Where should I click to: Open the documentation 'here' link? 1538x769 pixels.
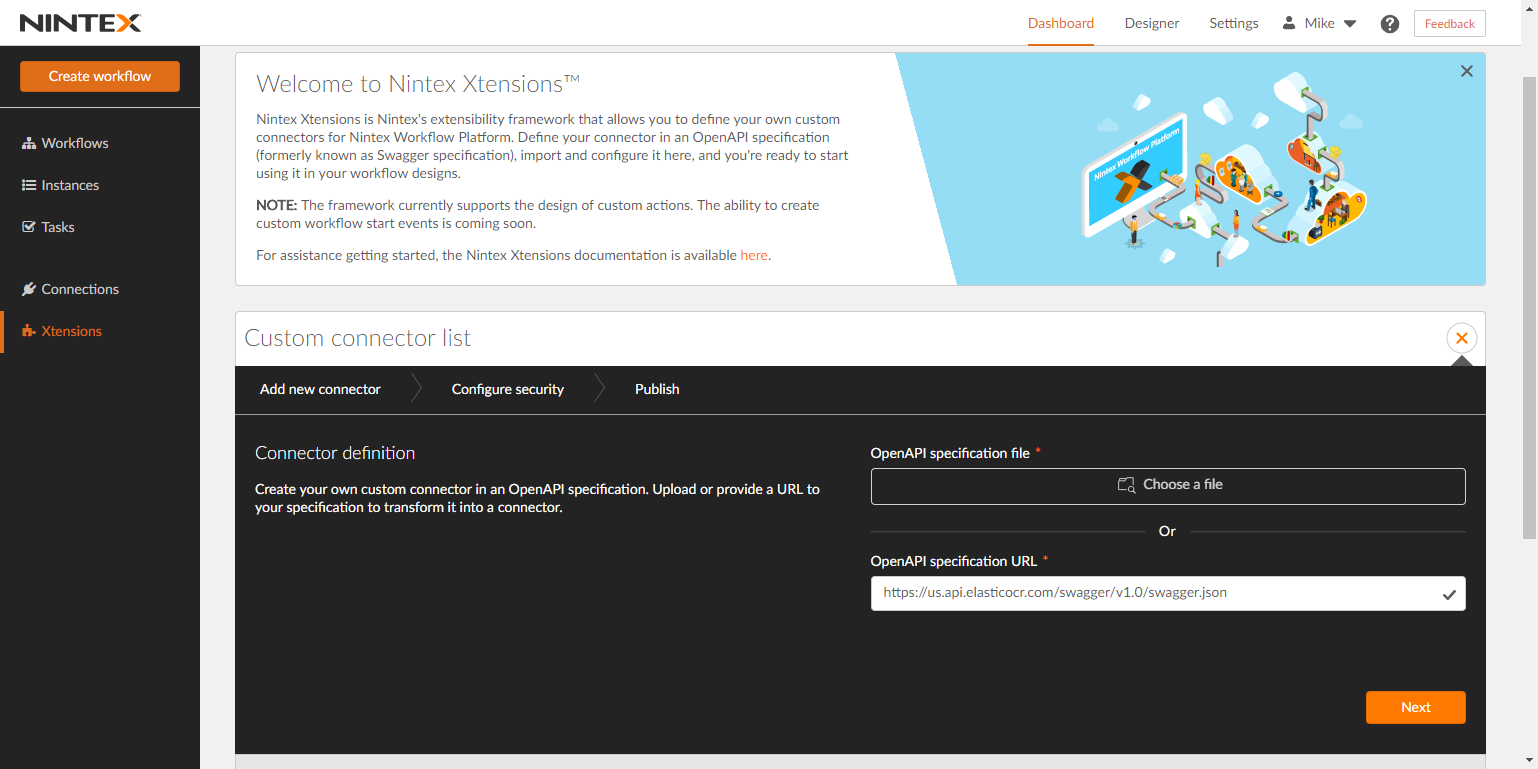(754, 255)
